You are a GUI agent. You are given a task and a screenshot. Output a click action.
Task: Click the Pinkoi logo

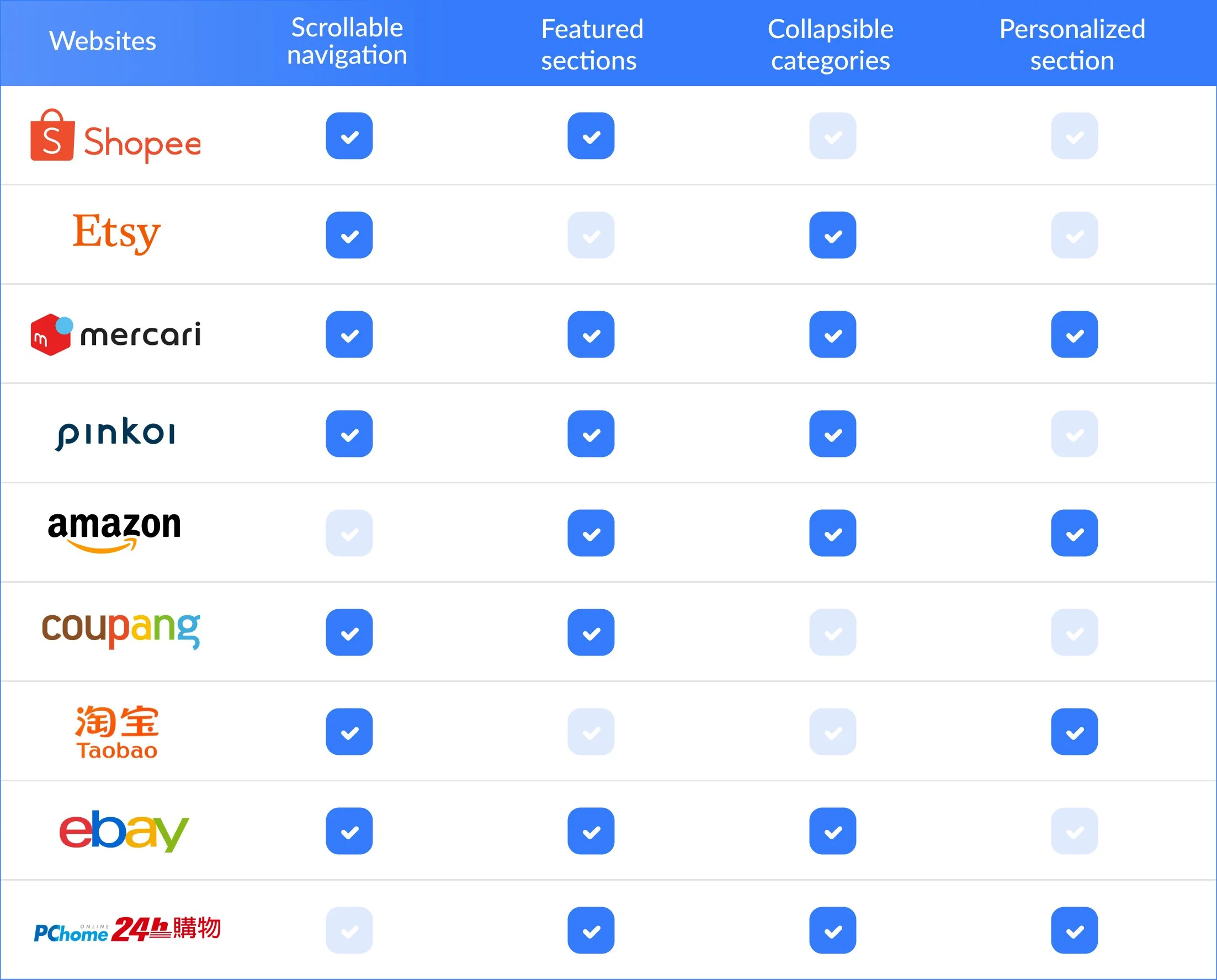pyautogui.click(x=116, y=434)
